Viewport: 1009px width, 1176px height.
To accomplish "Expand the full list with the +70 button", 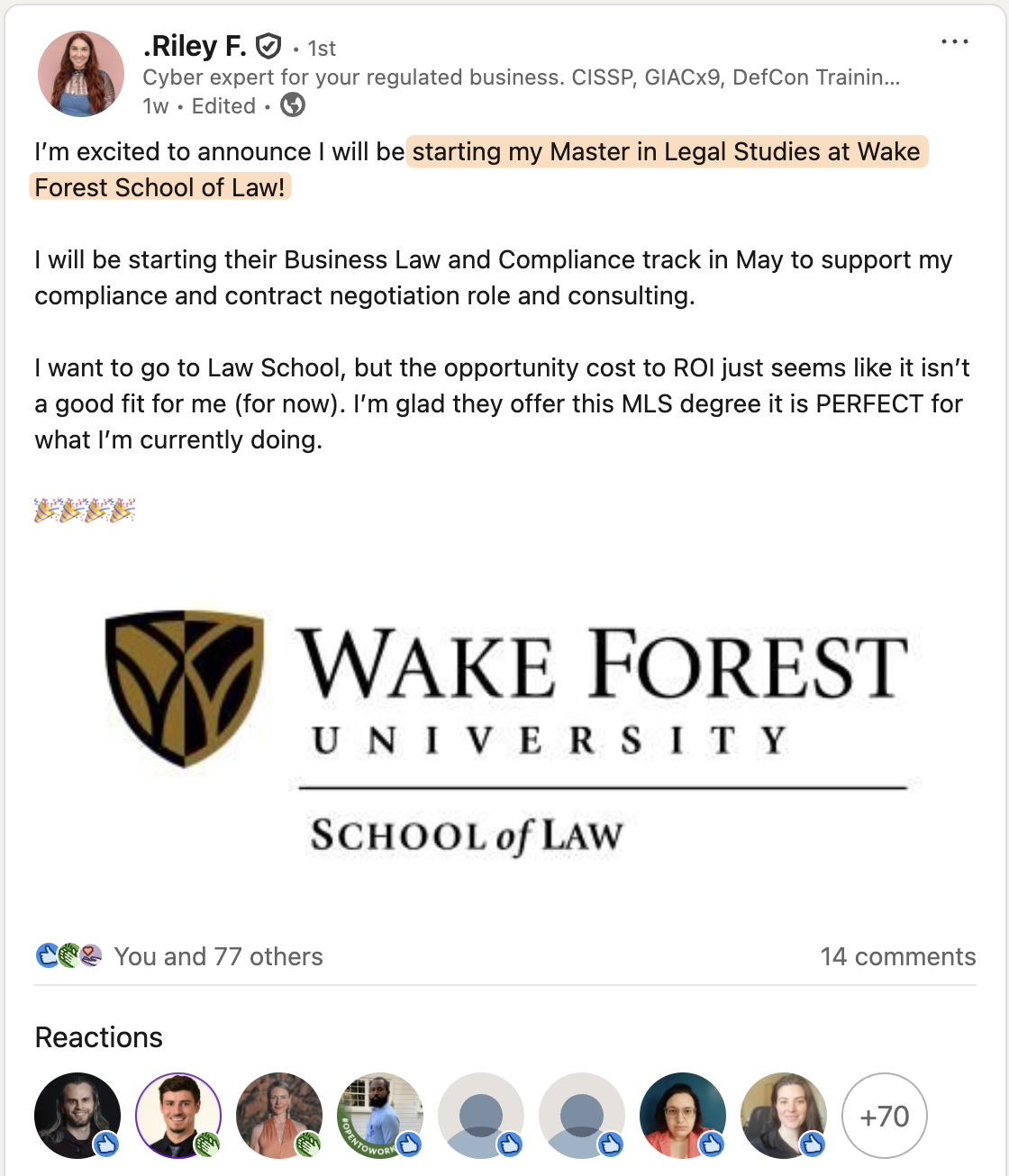I will click(x=884, y=1116).
